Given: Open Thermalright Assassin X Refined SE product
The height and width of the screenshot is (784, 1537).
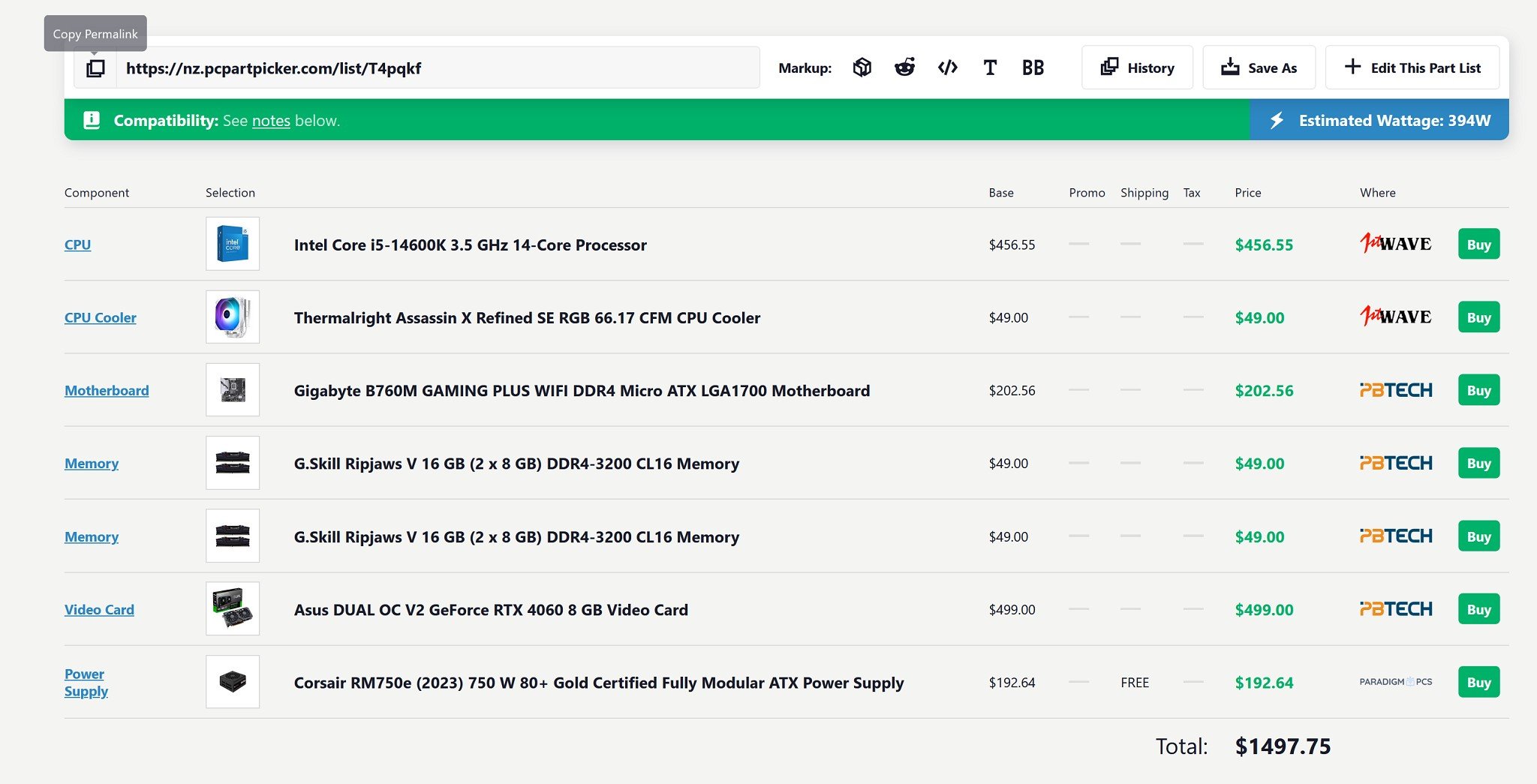Looking at the screenshot, I should point(527,317).
